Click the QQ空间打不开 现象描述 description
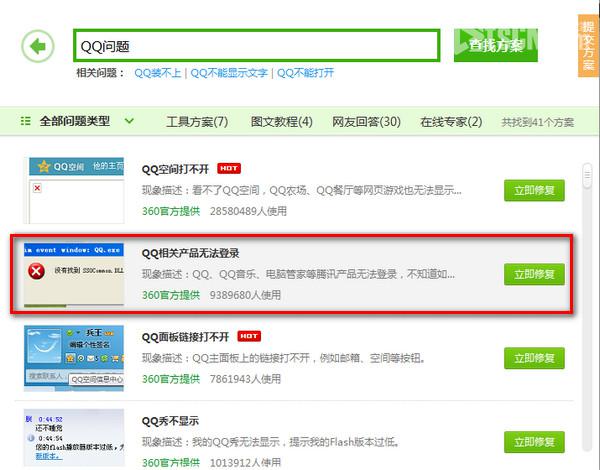 pyautogui.click(x=302, y=190)
